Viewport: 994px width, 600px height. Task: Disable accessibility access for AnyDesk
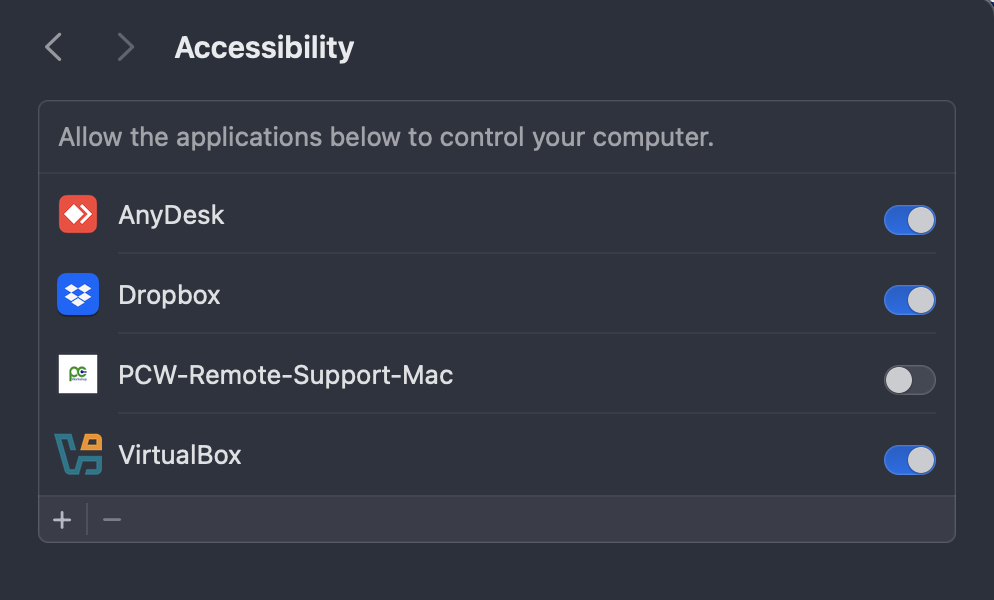[909, 220]
